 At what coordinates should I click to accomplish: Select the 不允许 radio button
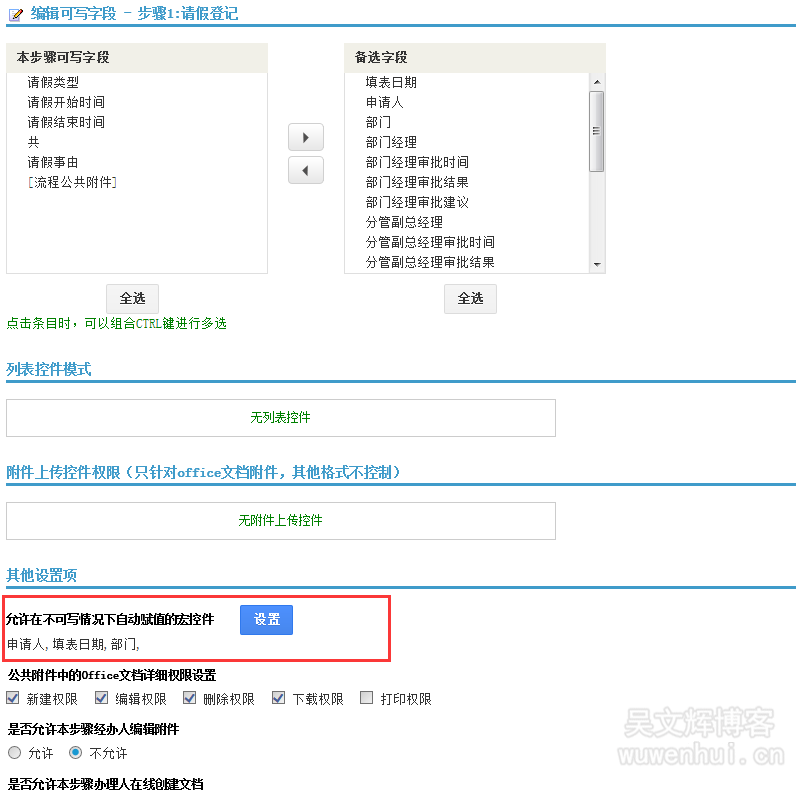tap(75, 752)
